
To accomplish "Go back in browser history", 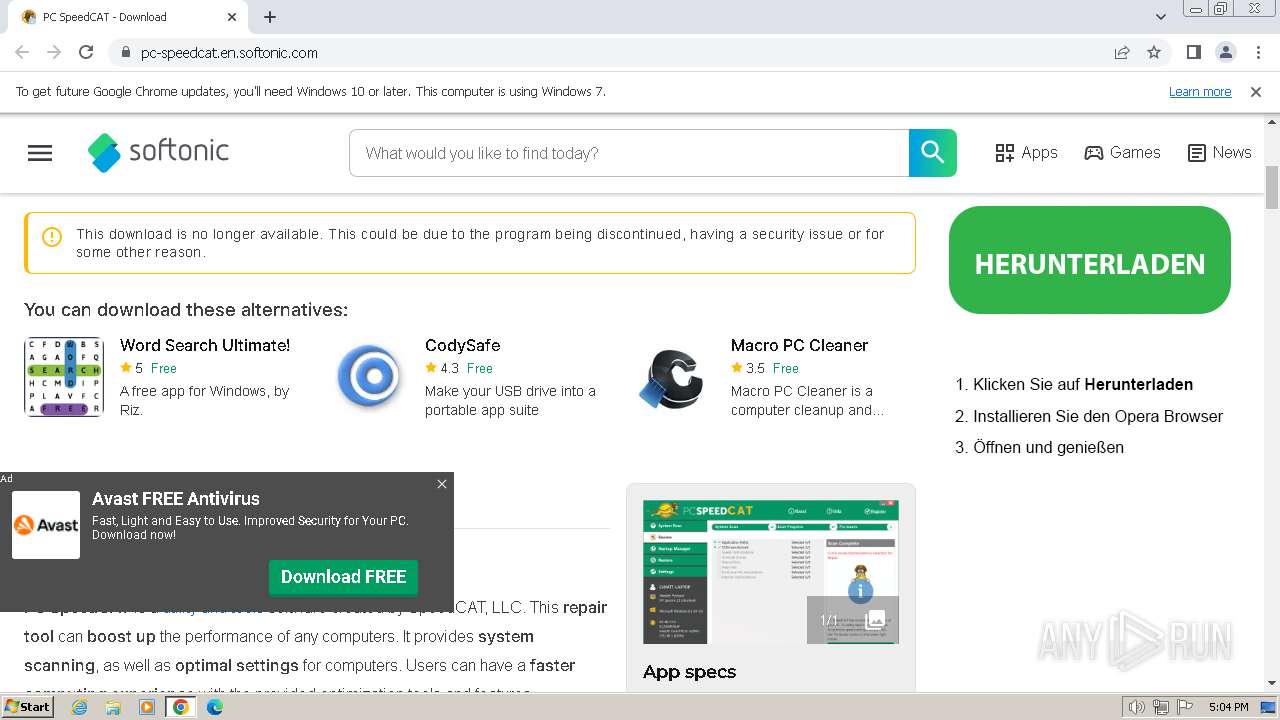I will (x=22, y=52).
